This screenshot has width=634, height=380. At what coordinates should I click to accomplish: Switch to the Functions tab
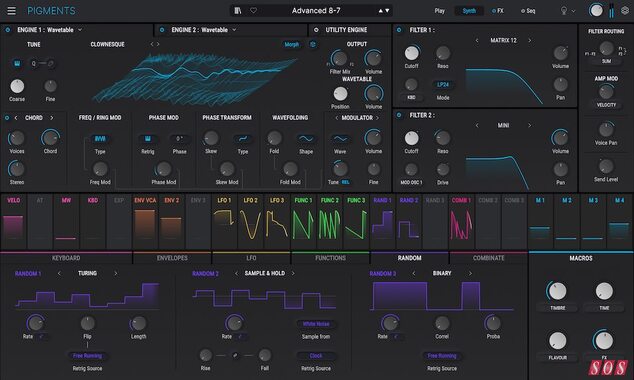pyautogui.click(x=330, y=258)
